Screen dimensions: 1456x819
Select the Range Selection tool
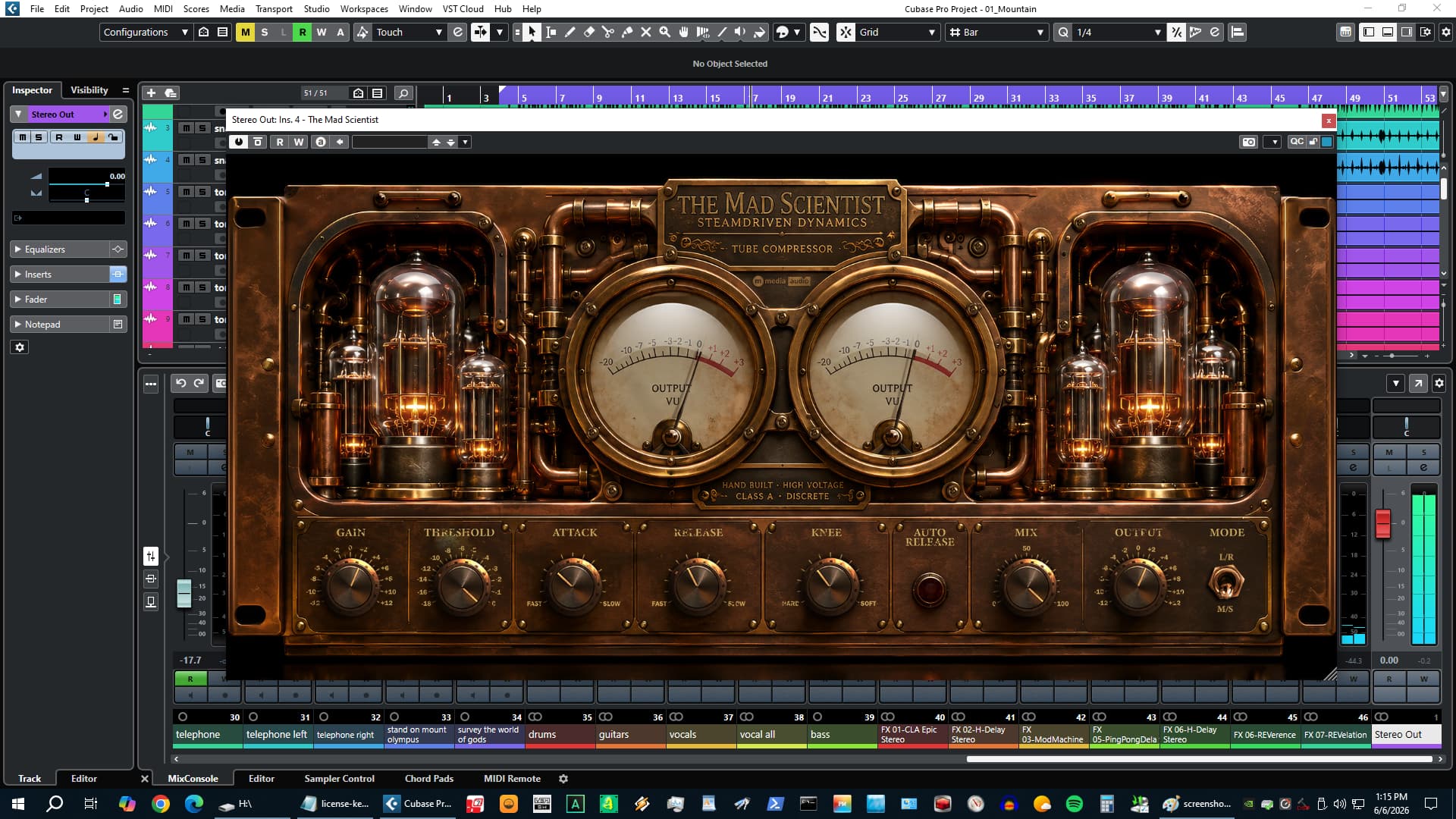pos(551,32)
